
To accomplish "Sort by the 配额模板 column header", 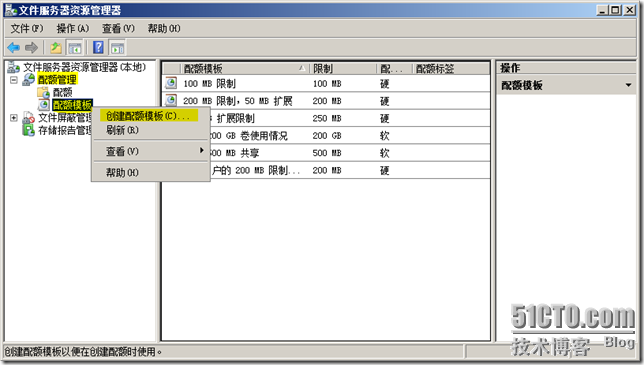I will click(x=244, y=69).
